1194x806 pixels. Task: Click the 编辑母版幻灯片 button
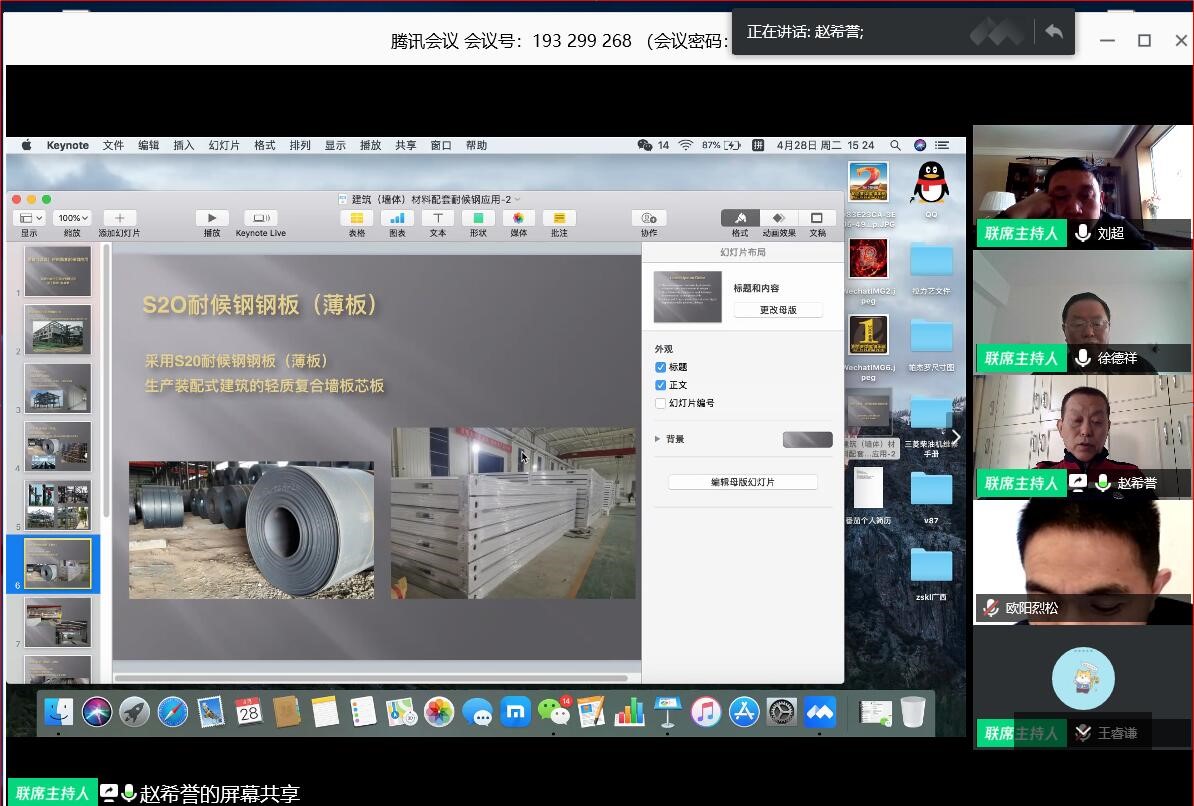[x=742, y=482]
